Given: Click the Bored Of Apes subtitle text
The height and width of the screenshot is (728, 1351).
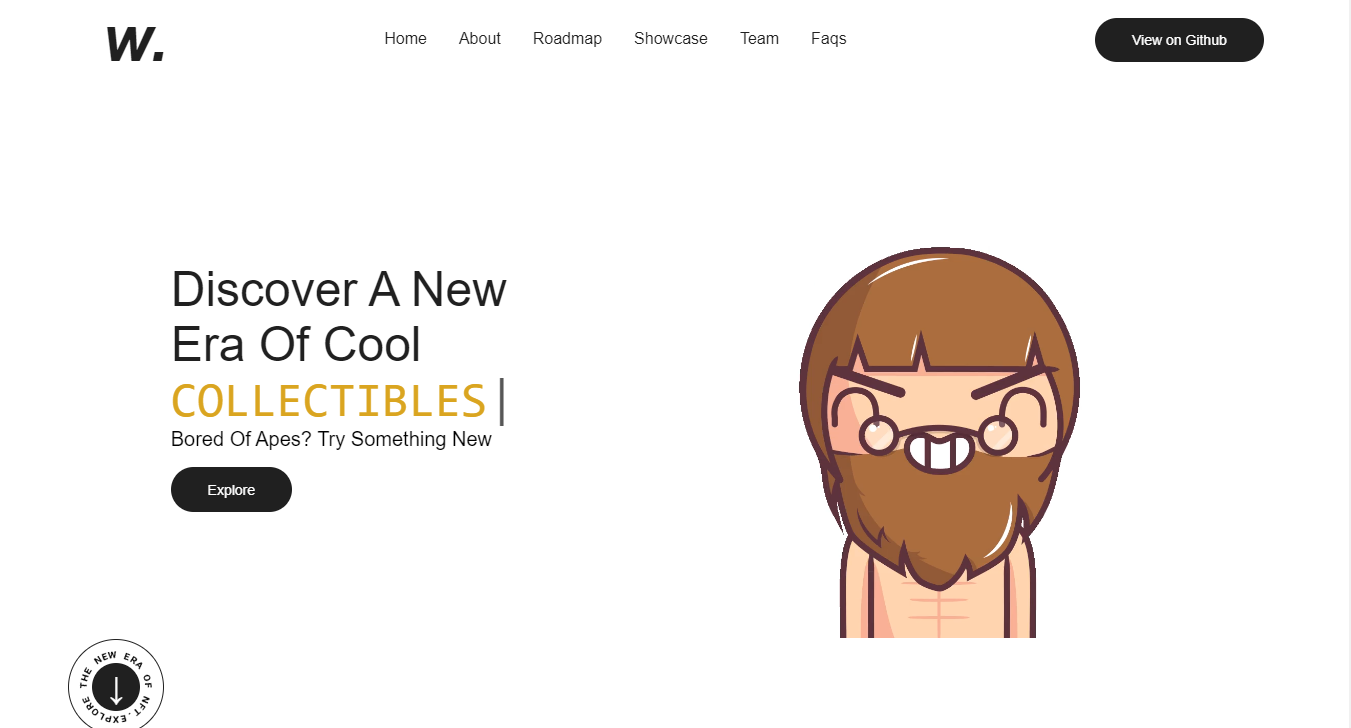Looking at the screenshot, I should coord(331,439).
